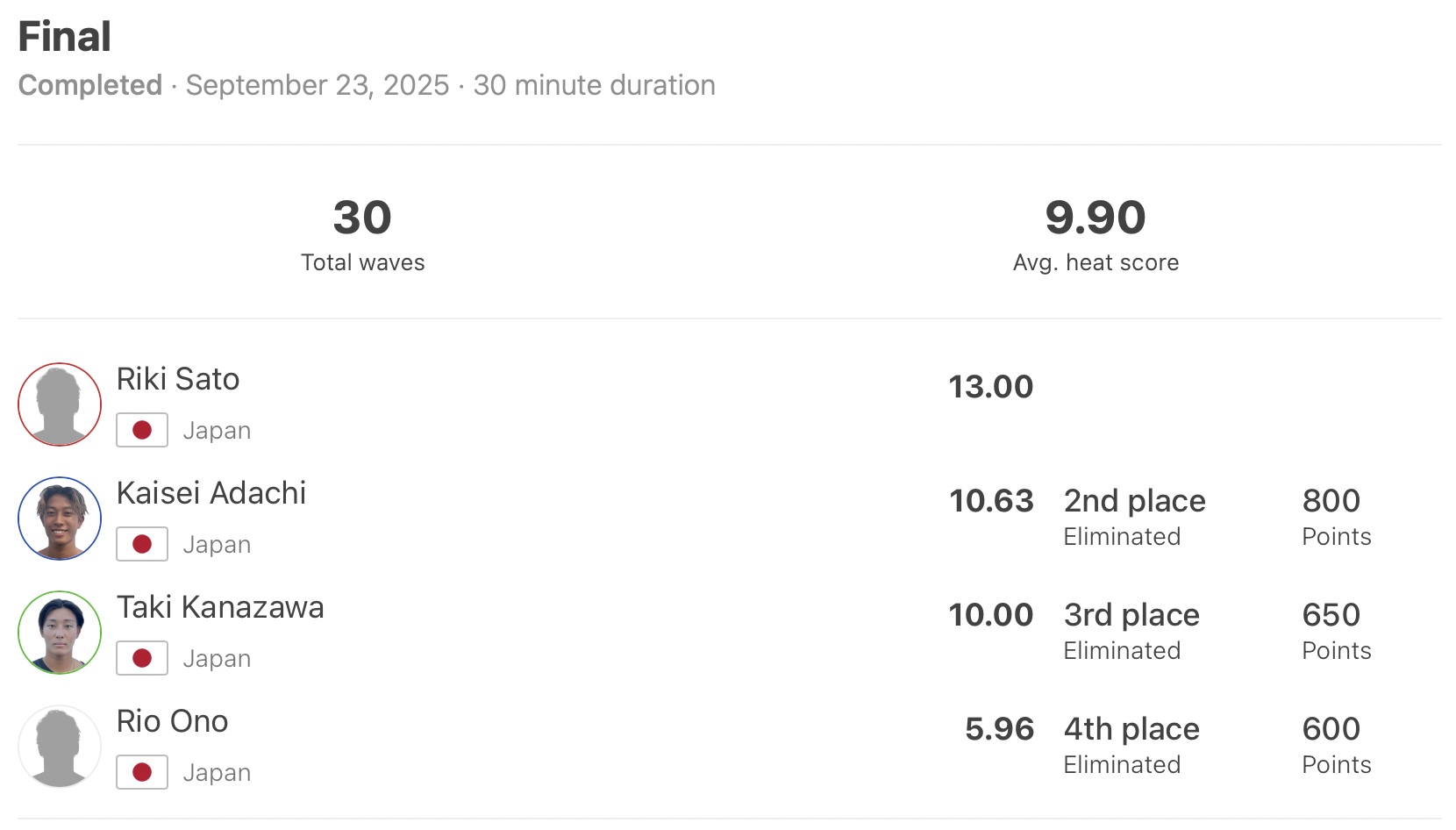The image size is (1456, 830).
Task: Click the 30 Total waves statistic
Action: pyautogui.click(x=362, y=218)
